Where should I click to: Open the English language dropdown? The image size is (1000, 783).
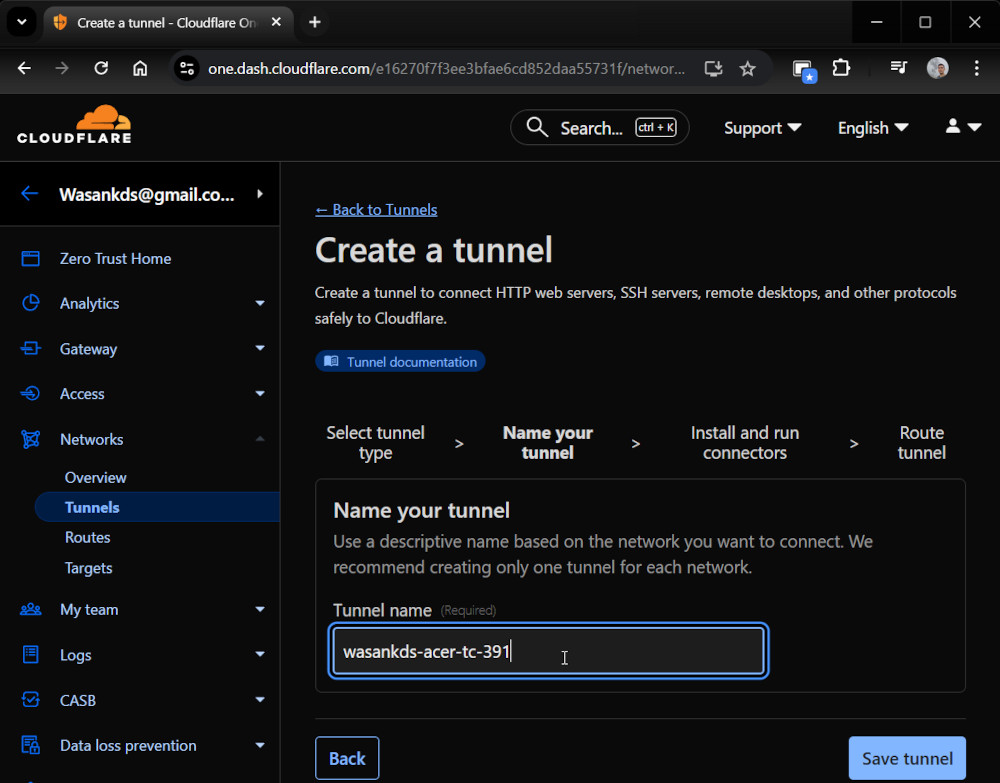(872, 128)
